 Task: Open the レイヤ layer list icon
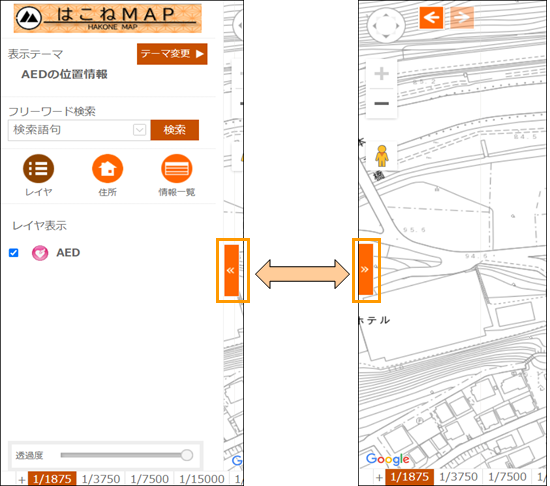(x=38, y=169)
